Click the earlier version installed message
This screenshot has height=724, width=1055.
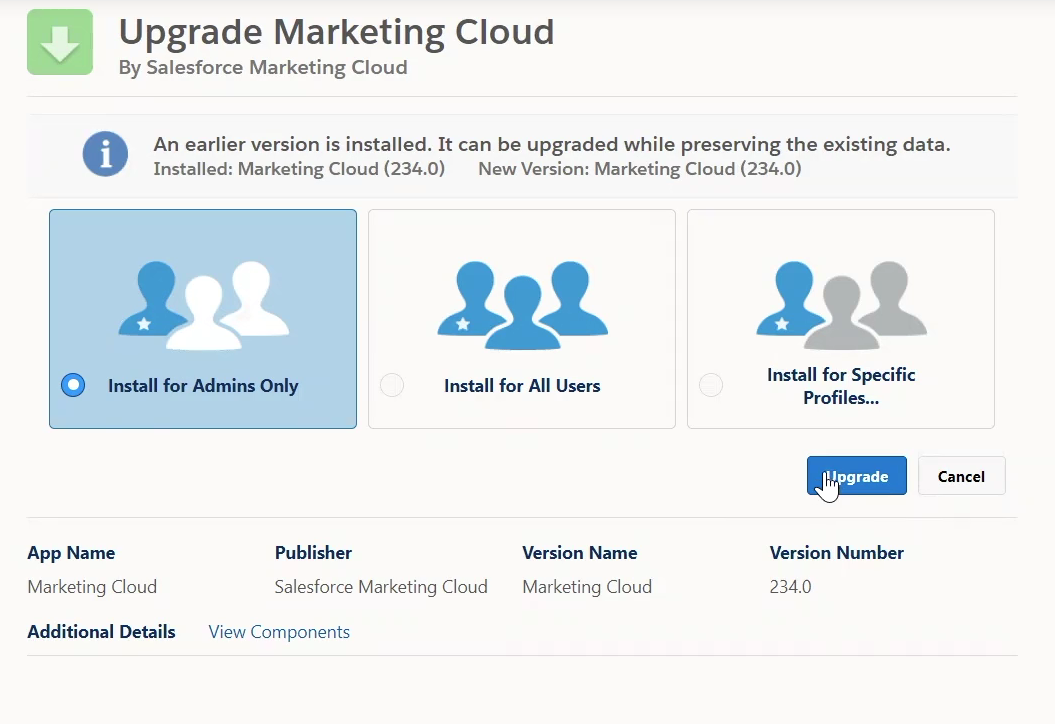[x=552, y=144]
